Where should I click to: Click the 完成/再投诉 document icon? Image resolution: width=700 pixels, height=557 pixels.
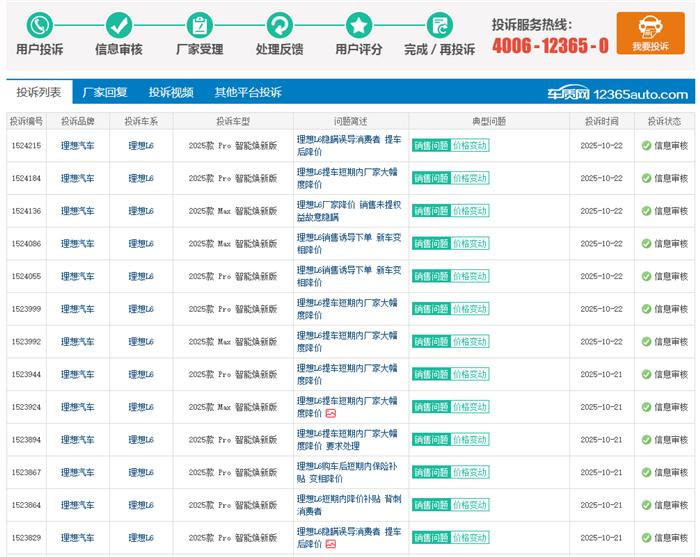439,25
